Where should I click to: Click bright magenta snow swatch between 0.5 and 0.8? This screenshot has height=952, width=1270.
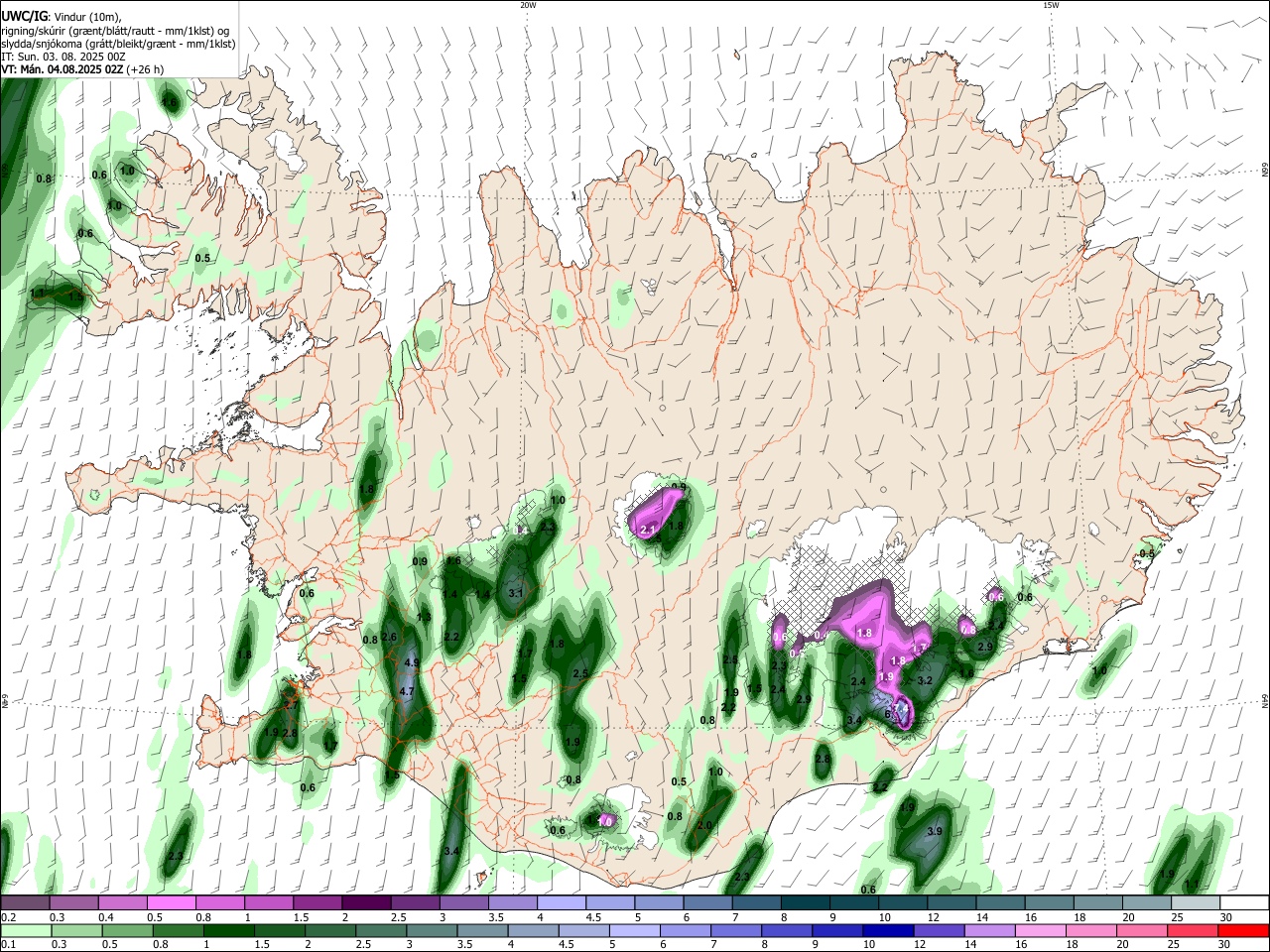(171, 903)
